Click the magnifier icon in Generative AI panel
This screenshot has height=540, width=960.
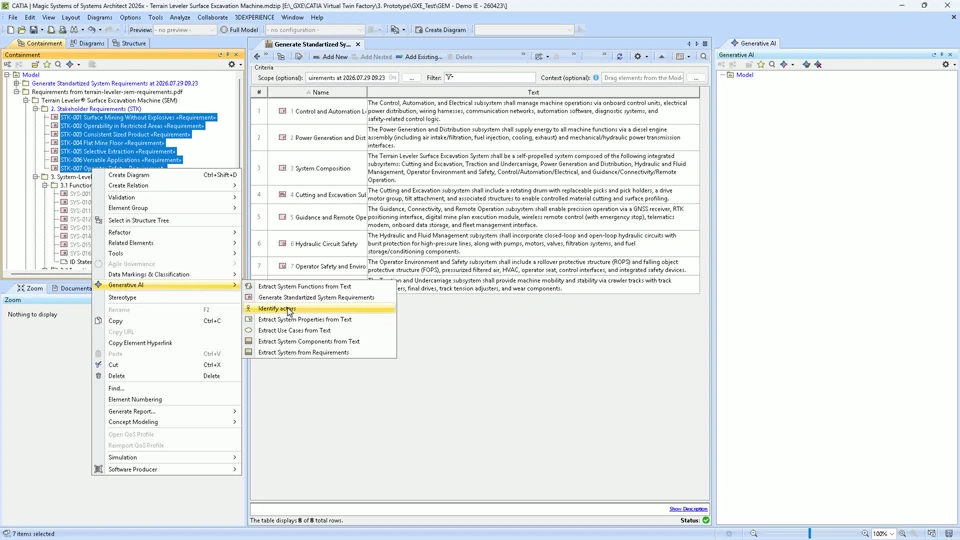772,64
